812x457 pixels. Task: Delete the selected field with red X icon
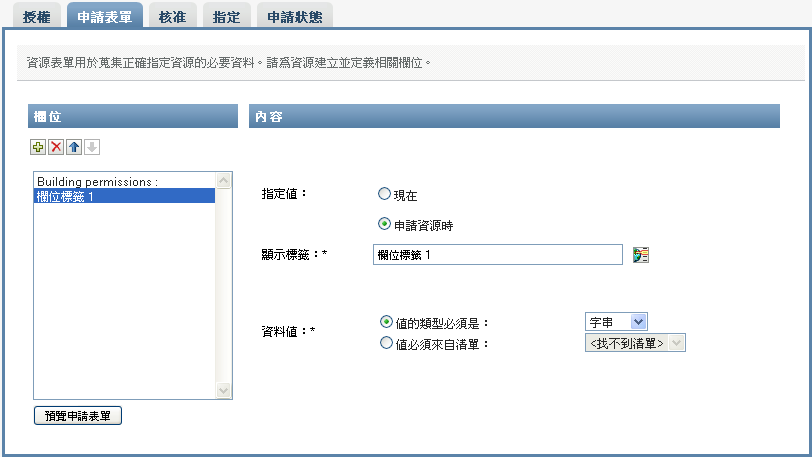56,147
